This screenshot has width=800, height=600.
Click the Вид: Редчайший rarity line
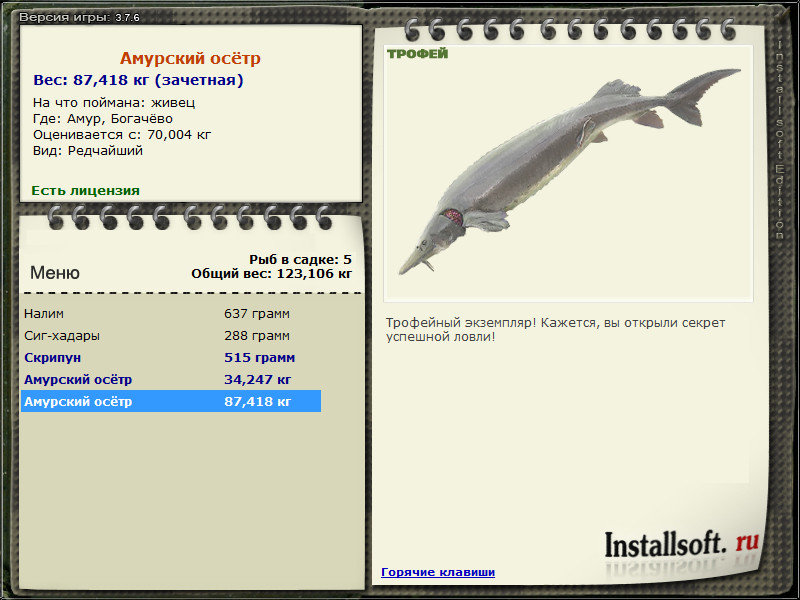point(88,151)
